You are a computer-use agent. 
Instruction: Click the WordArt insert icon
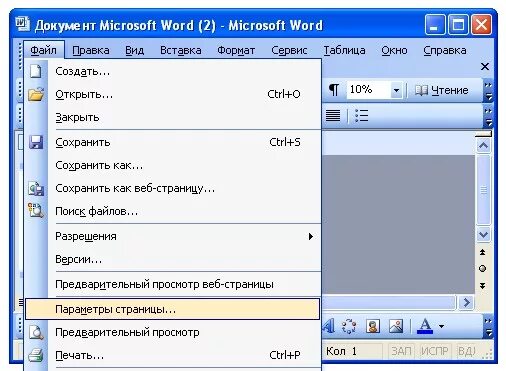[x=329, y=326]
